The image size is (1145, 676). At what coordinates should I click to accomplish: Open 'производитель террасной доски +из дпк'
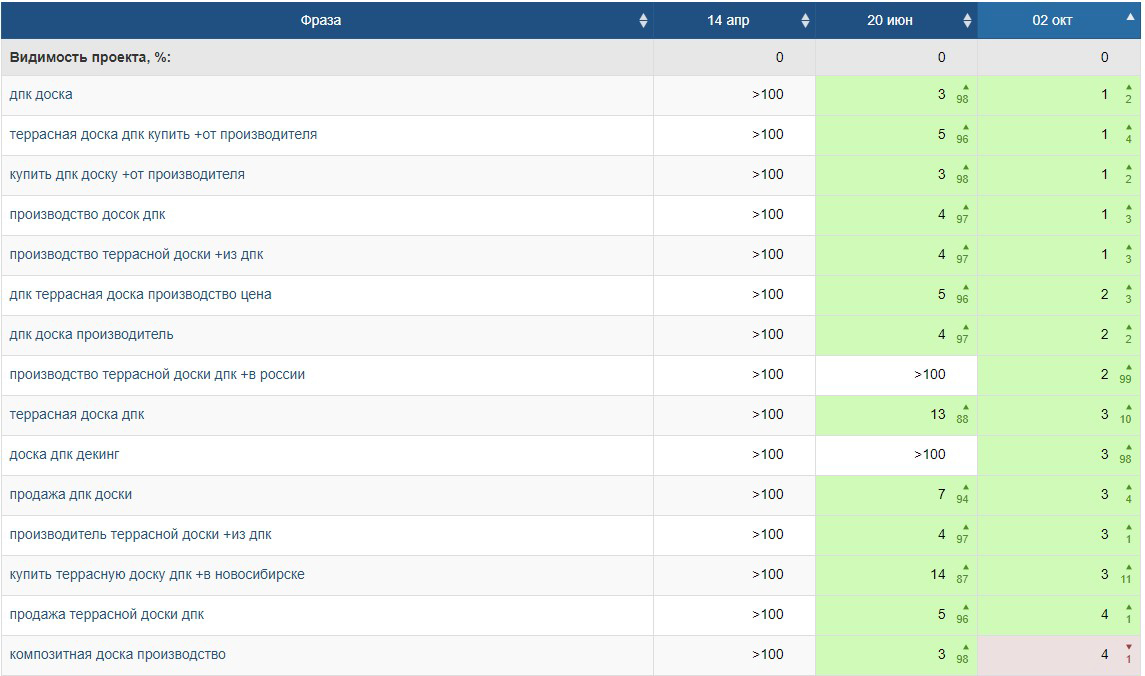pos(140,534)
